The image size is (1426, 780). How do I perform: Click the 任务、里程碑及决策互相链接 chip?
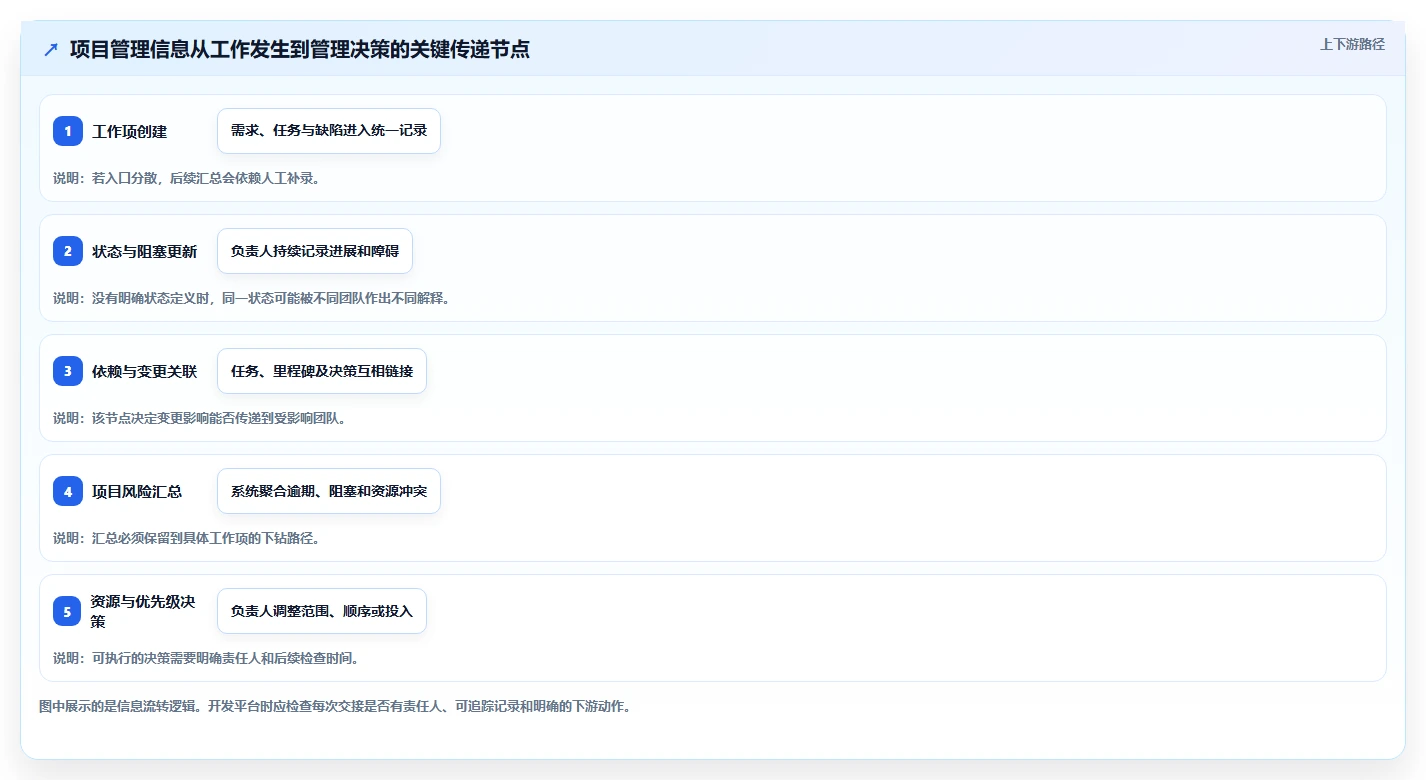322,371
